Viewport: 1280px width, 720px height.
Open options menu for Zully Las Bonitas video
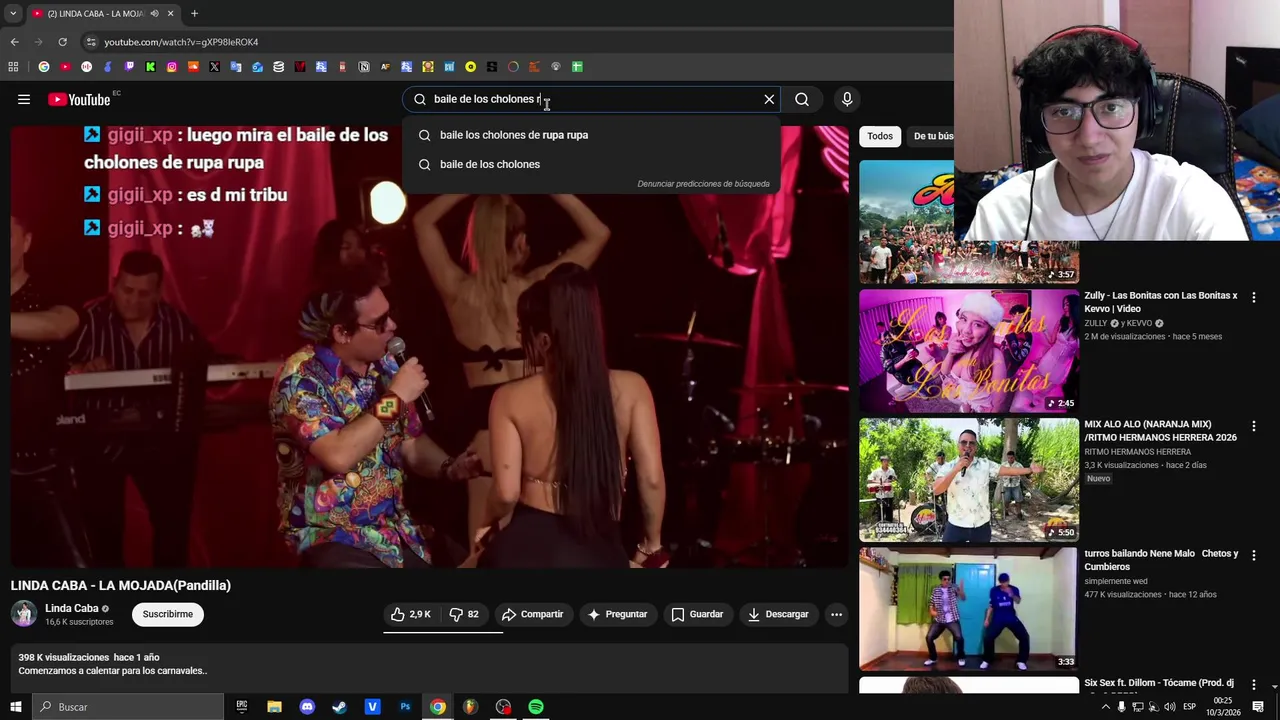pos(1254,298)
